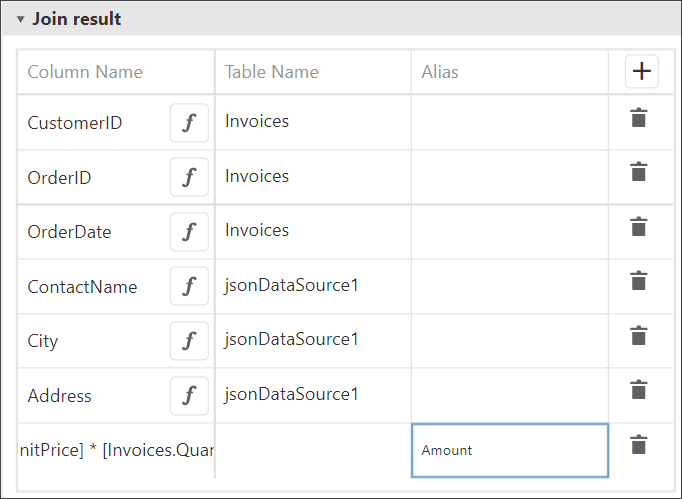Open expression editor for City

click(x=189, y=341)
